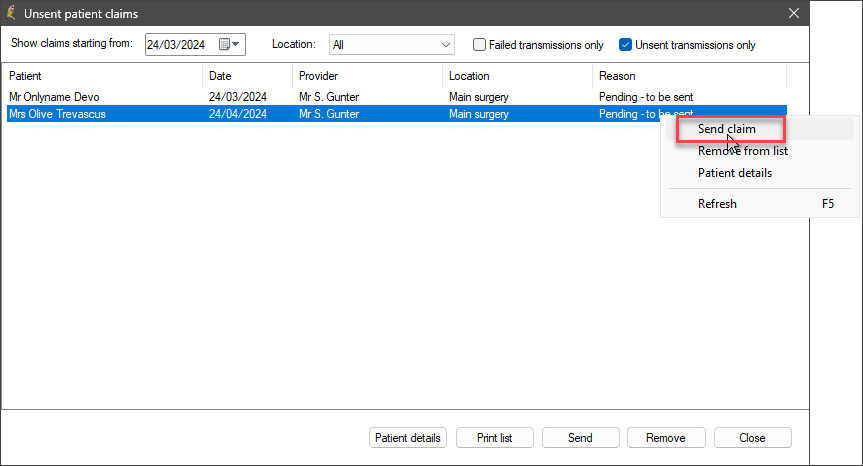Click Mr S. Gunter in Devo row
The width and height of the screenshot is (863, 466).
point(329,97)
